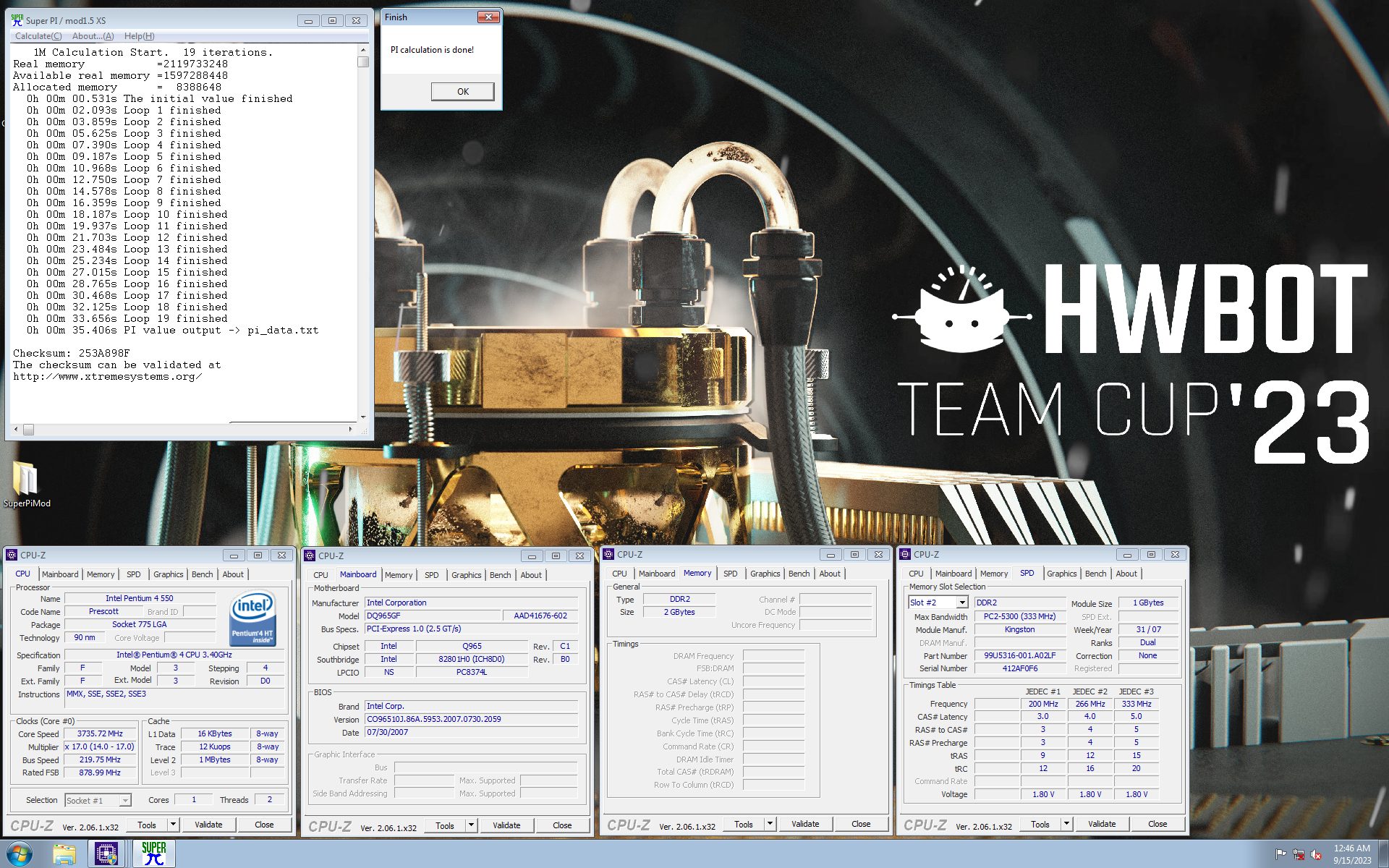The width and height of the screenshot is (1389, 868).
Task: Click the Super PI title bar icon
Action: point(17,20)
